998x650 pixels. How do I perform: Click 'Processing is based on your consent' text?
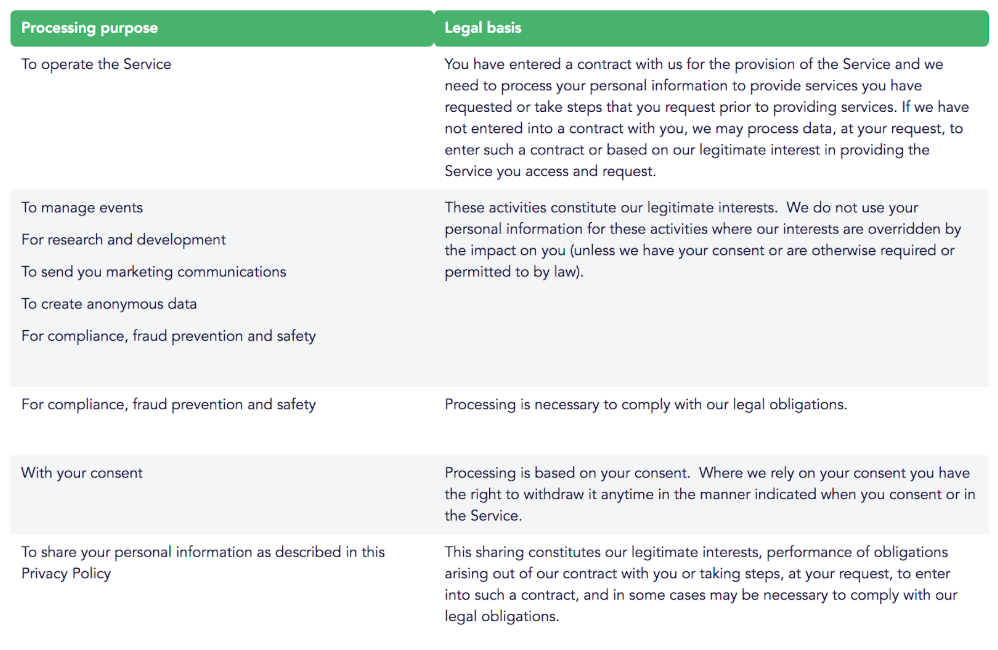coord(566,473)
